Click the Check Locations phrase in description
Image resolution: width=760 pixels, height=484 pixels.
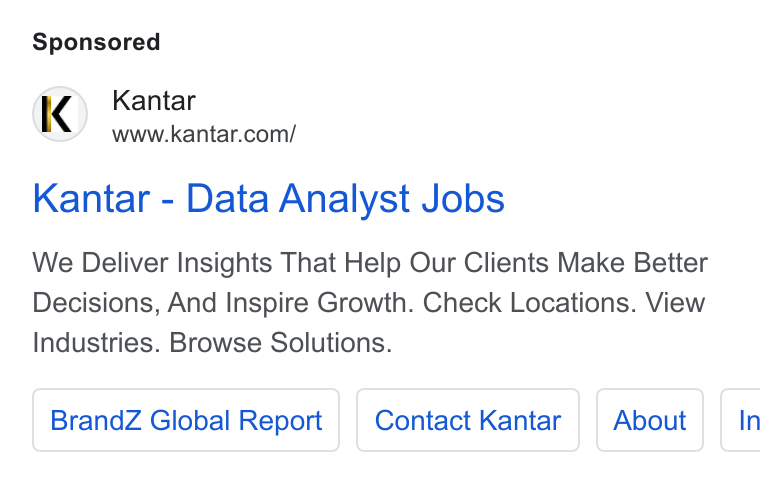tap(529, 303)
